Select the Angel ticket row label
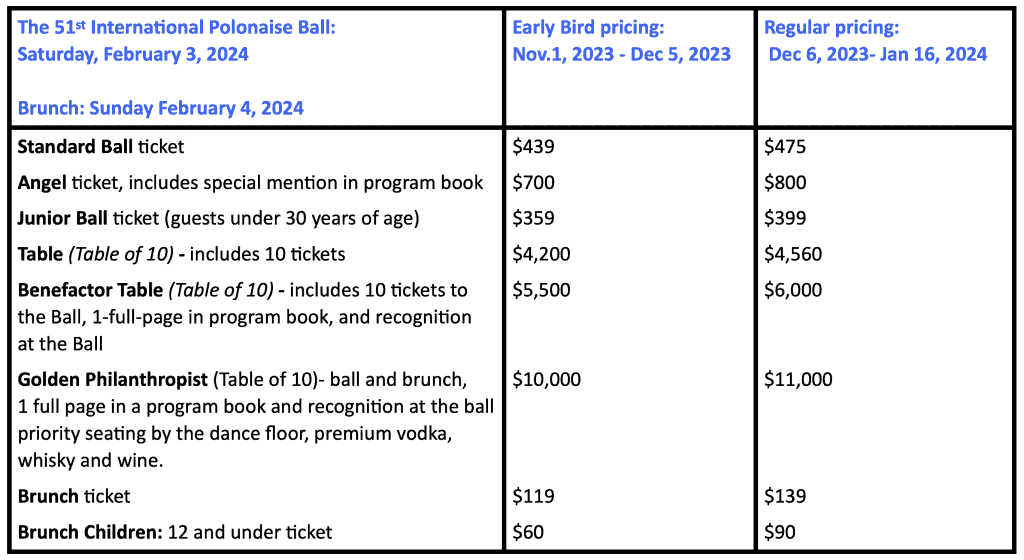1024x560 pixels. pos(250,182)
